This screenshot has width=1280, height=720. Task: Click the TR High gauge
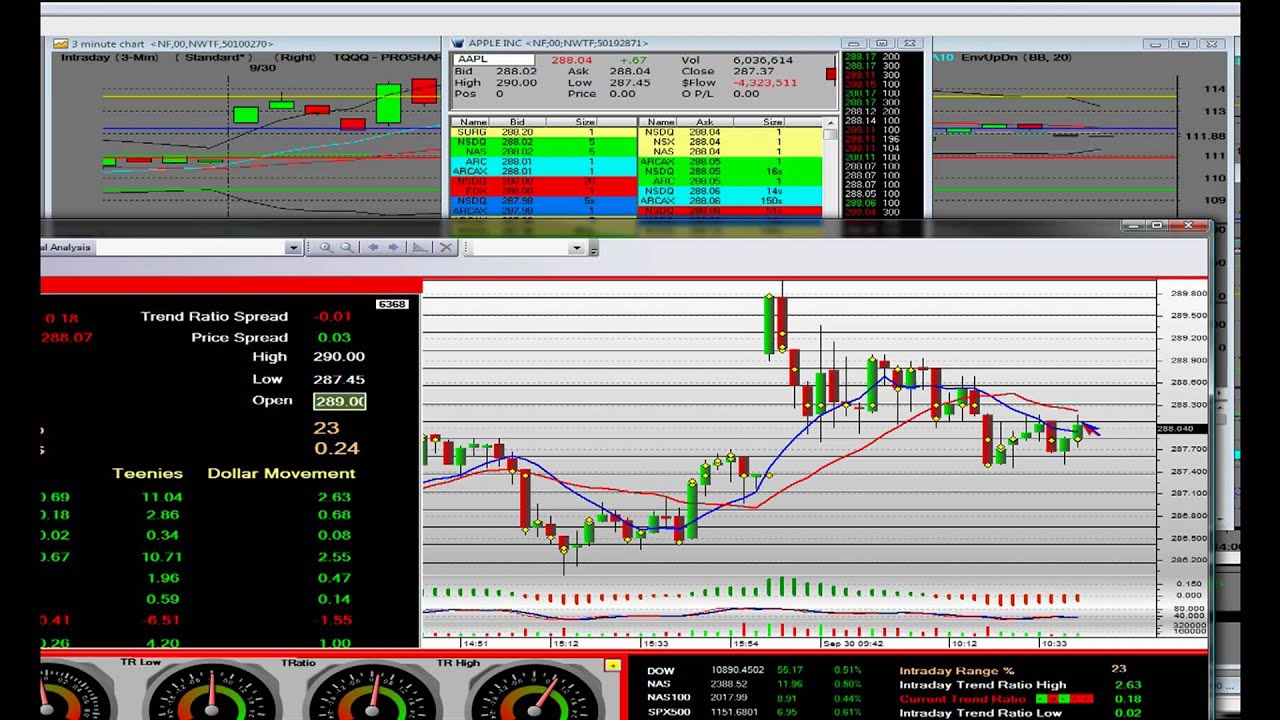[531, 692]
